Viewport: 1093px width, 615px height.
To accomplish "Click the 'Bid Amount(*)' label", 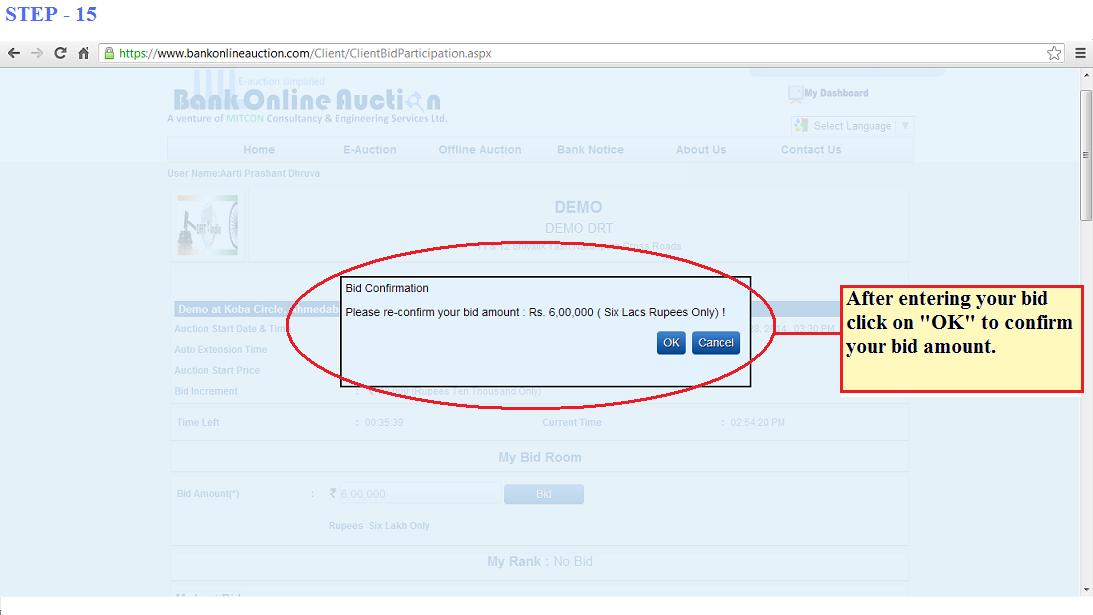I will coord(208,494).
